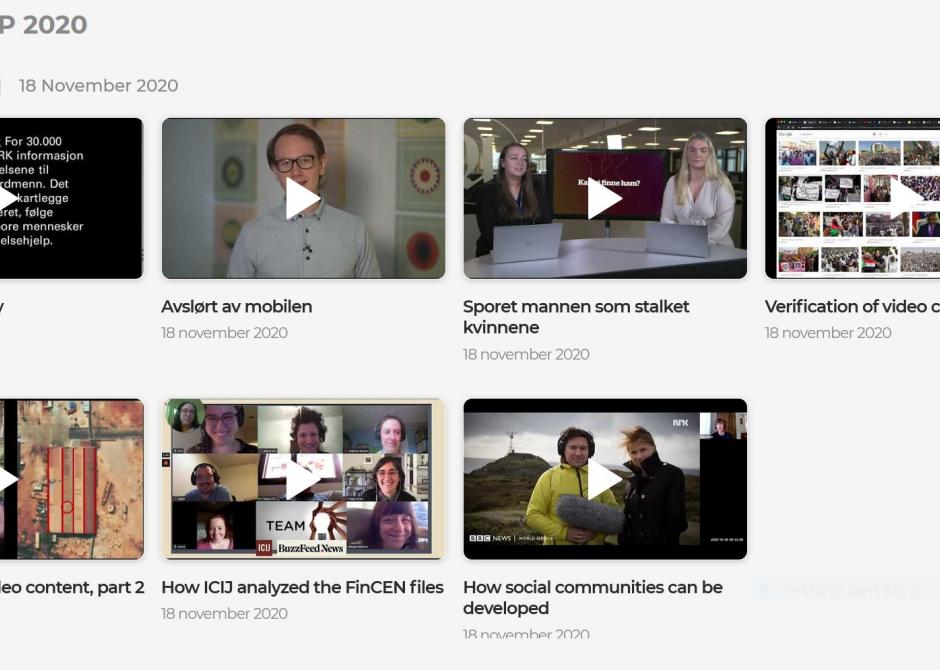Click the date under Sporet mannen title
Image resolution: width=940 pixels, height=670 pixels.
click(x=526, y=354)
